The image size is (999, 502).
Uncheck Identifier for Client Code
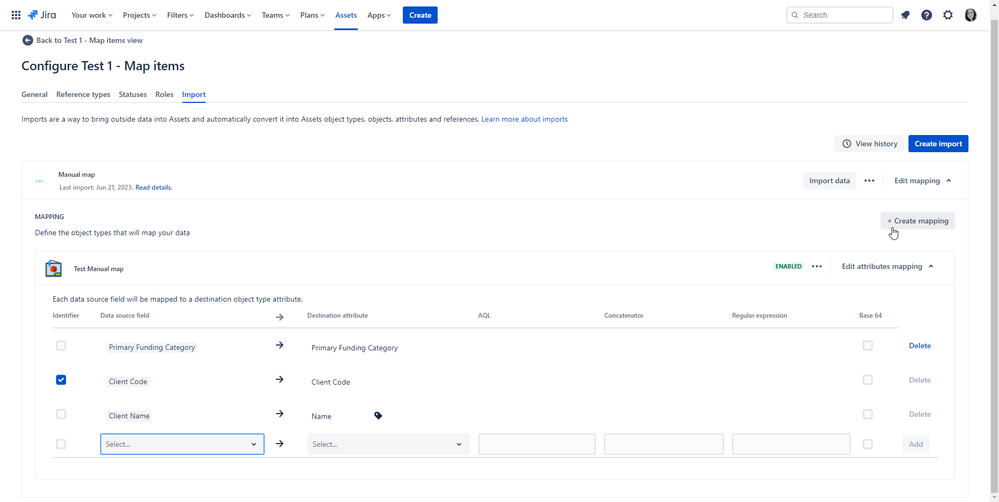61,380
